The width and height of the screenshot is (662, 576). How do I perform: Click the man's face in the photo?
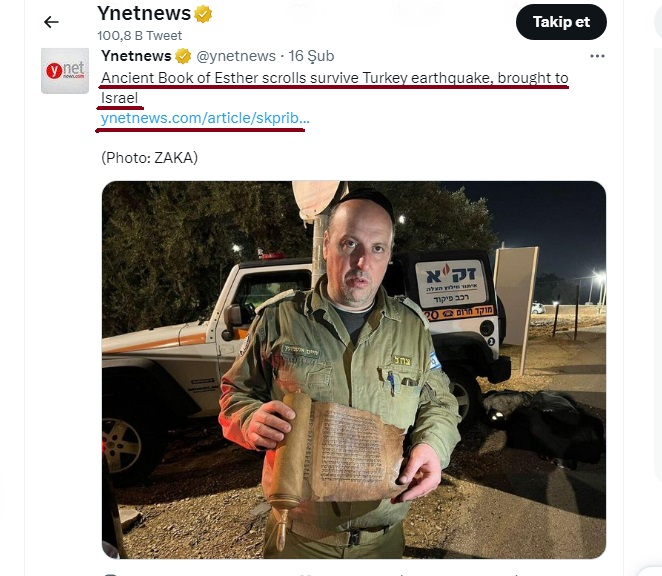click(359, 253)
